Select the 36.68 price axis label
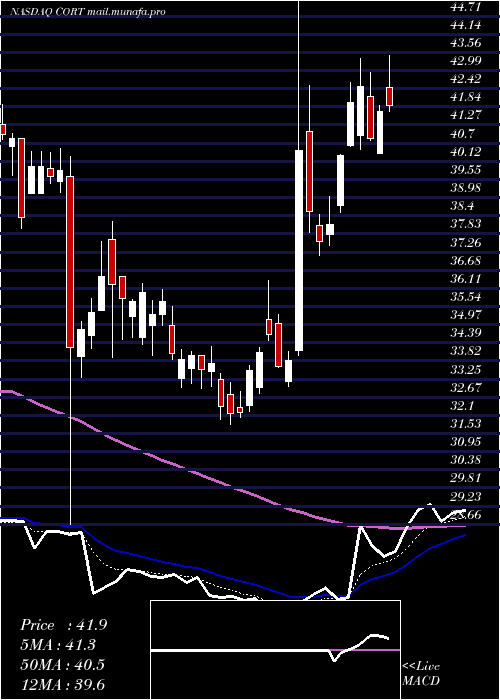The image size is (500, 700). point(466,261)
